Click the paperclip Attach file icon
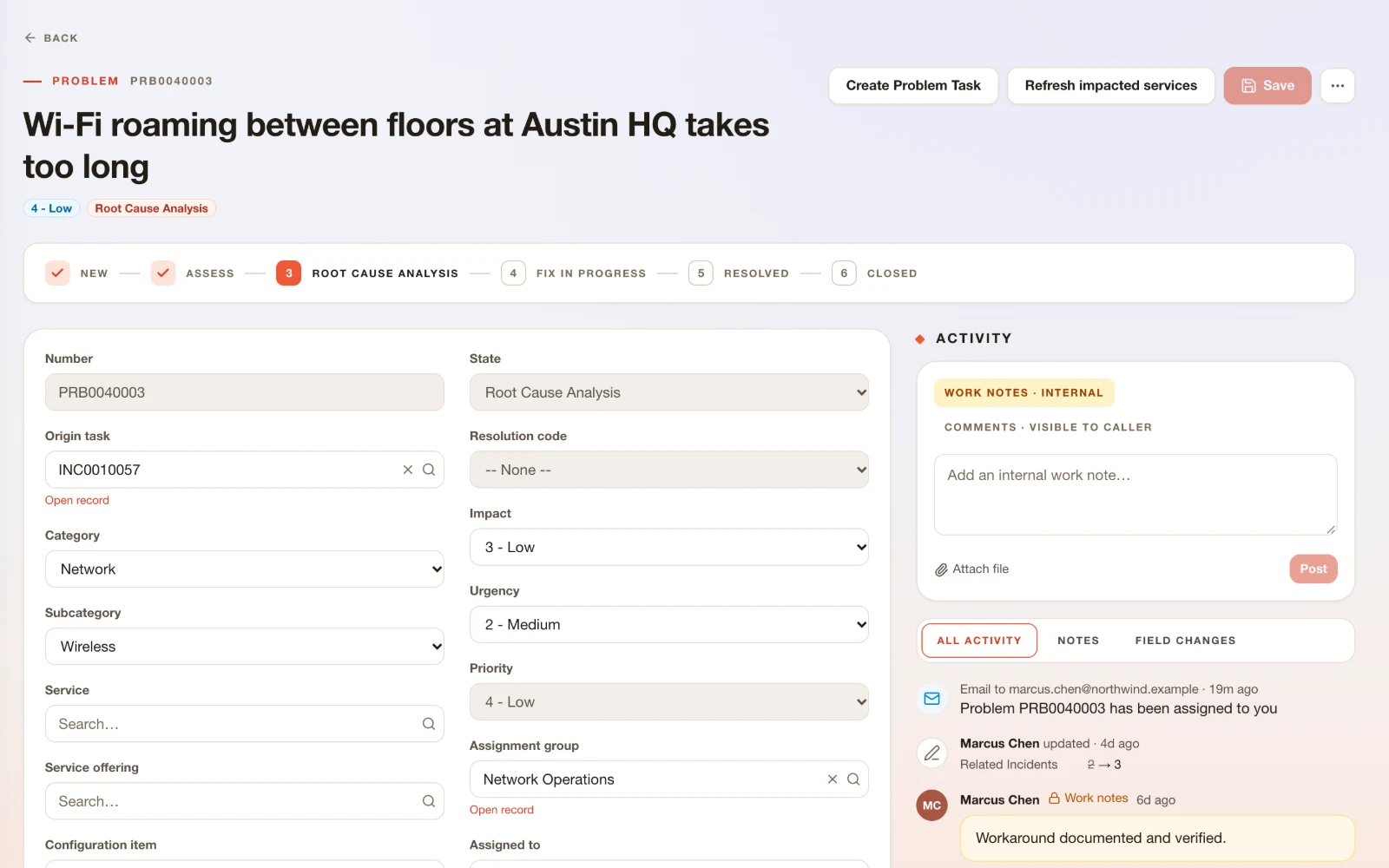Image resolution: width=1389 pixels, height=868 pixels. coord(941,569)
